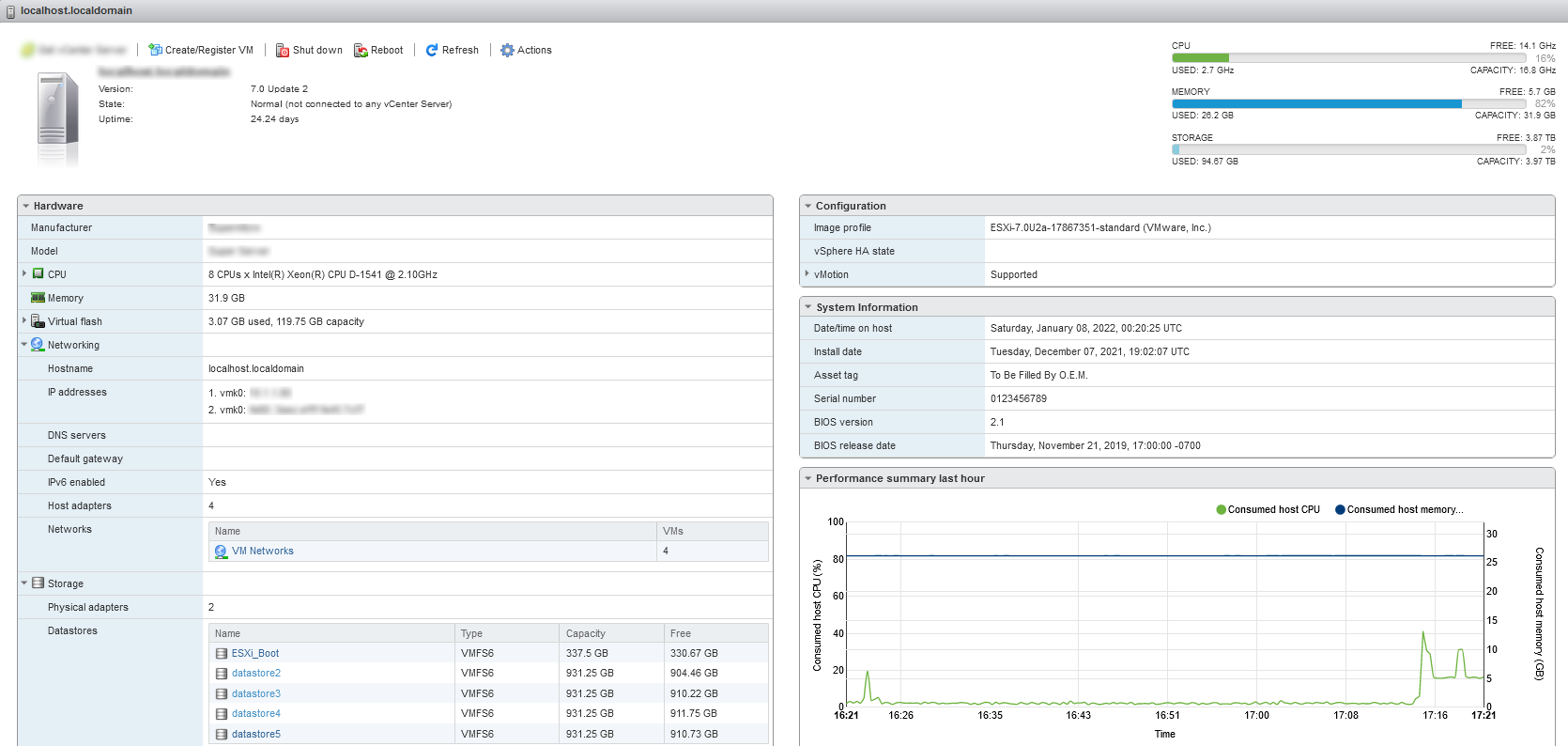
Task: Open the Actions menu label
Action: coord(534,50)
